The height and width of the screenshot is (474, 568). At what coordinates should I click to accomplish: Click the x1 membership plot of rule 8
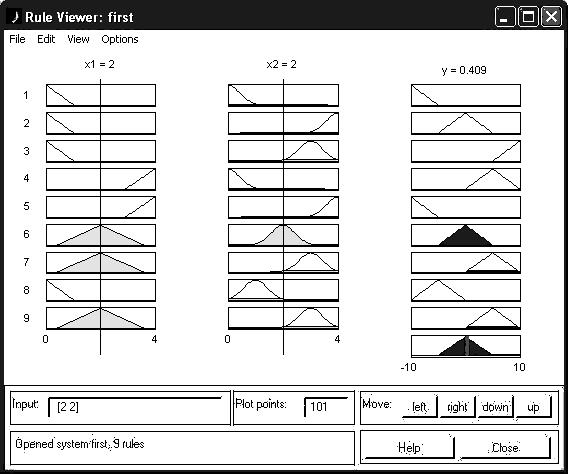click(x=101, y=290)
